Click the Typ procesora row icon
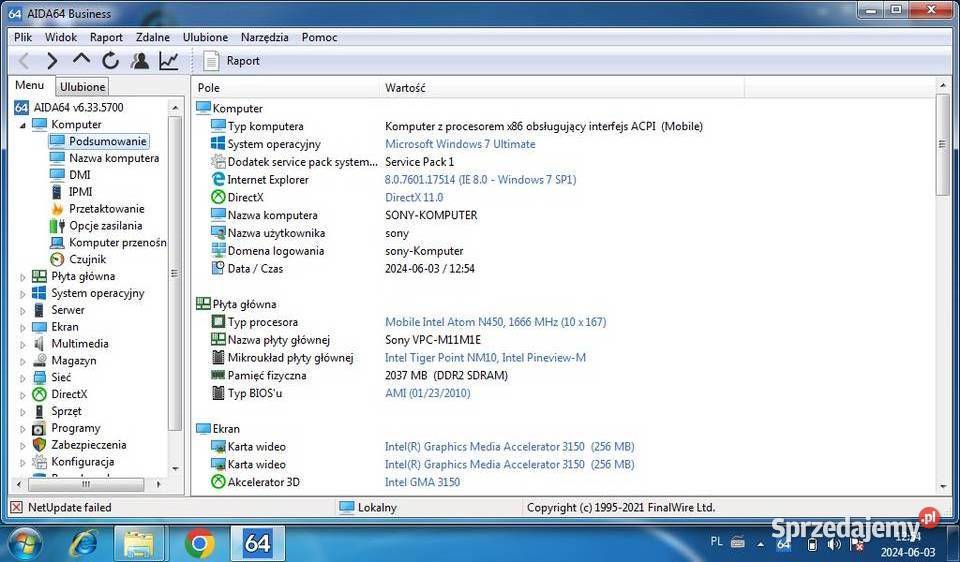Image resolution: width=960 pixels, height=562 pixels. pyautogui.click(x=218, y=321)
